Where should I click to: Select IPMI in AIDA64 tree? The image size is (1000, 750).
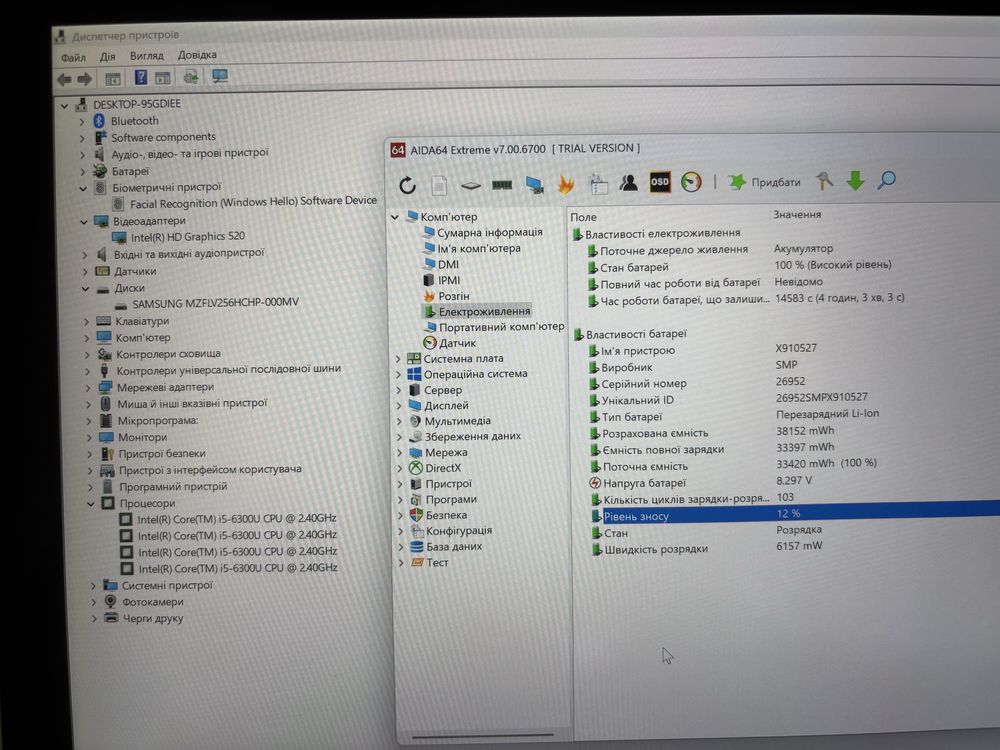coord(449,281)
